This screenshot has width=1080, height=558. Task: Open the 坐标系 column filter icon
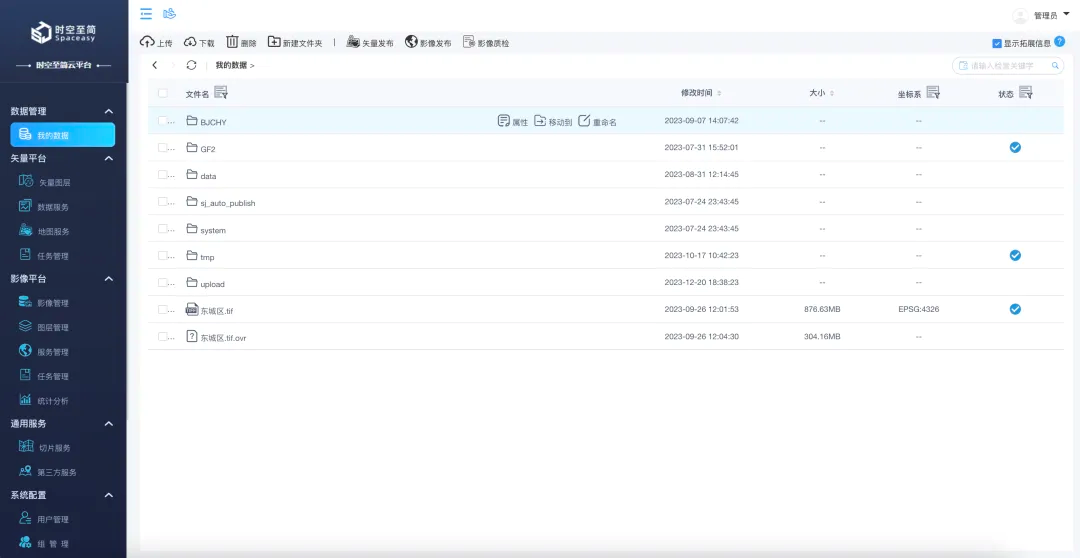tap(933, 92)
